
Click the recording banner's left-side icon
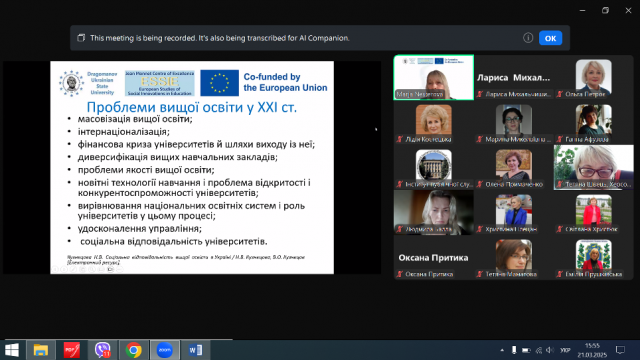pyautogui.click(x=81, y=38)
